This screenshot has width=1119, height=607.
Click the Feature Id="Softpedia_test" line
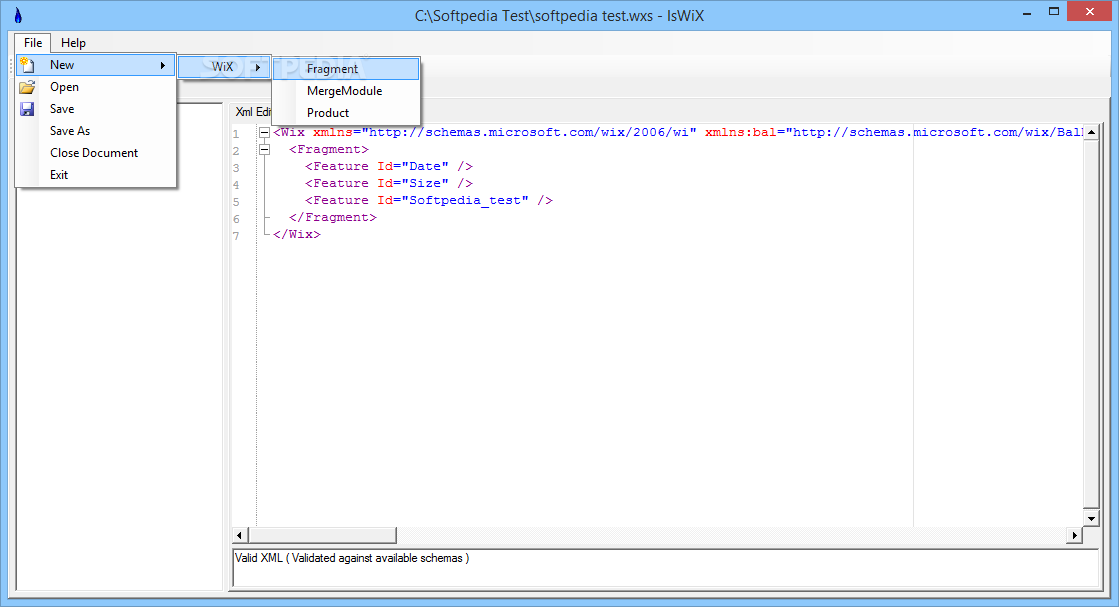(x=429, y=200)
